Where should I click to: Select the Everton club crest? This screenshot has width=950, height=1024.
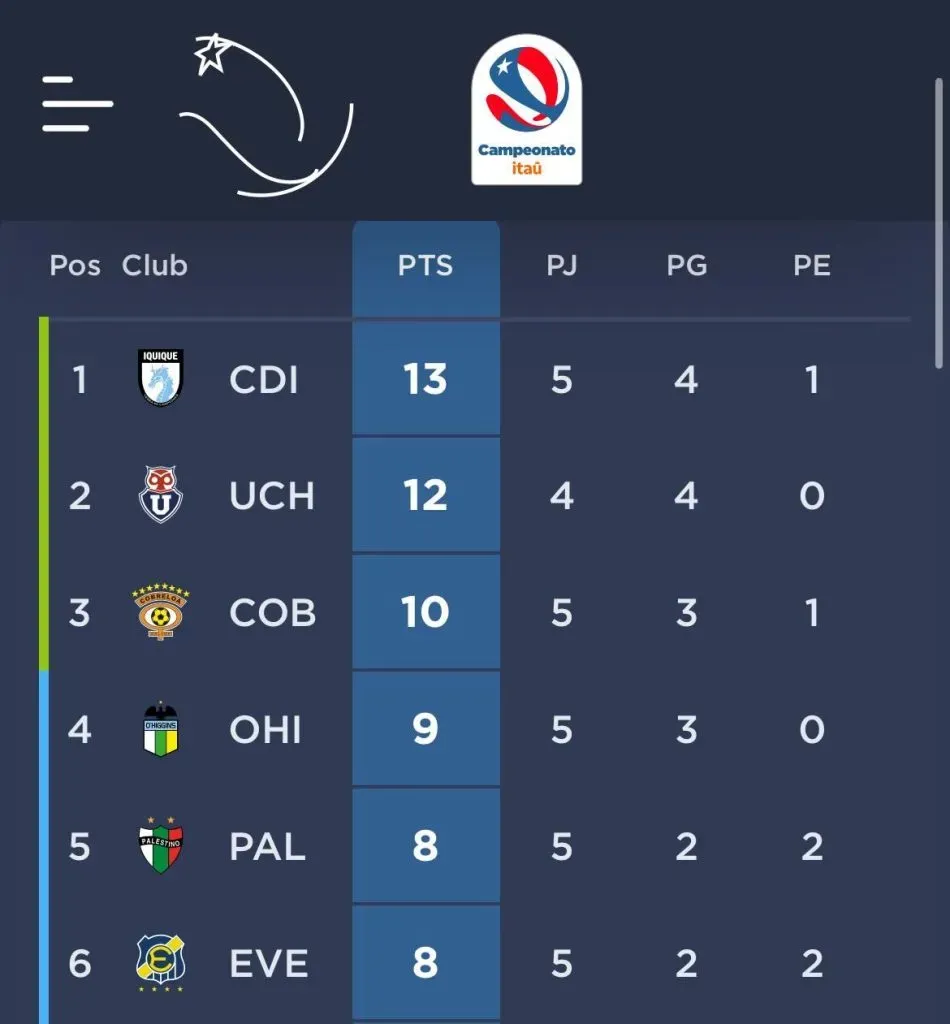tap(161, 963)
